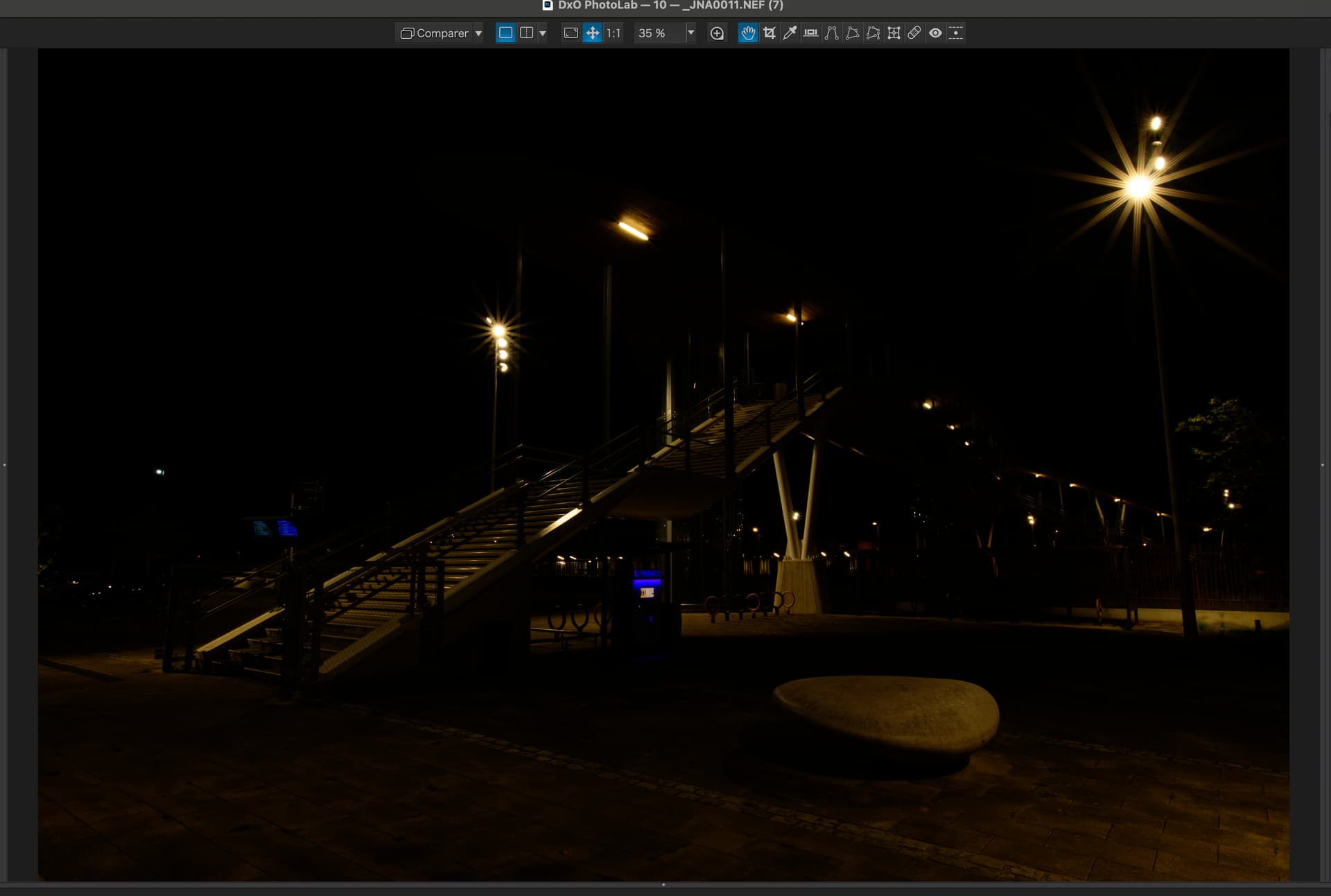Activate the Repair bandage tool

point(914,33)
